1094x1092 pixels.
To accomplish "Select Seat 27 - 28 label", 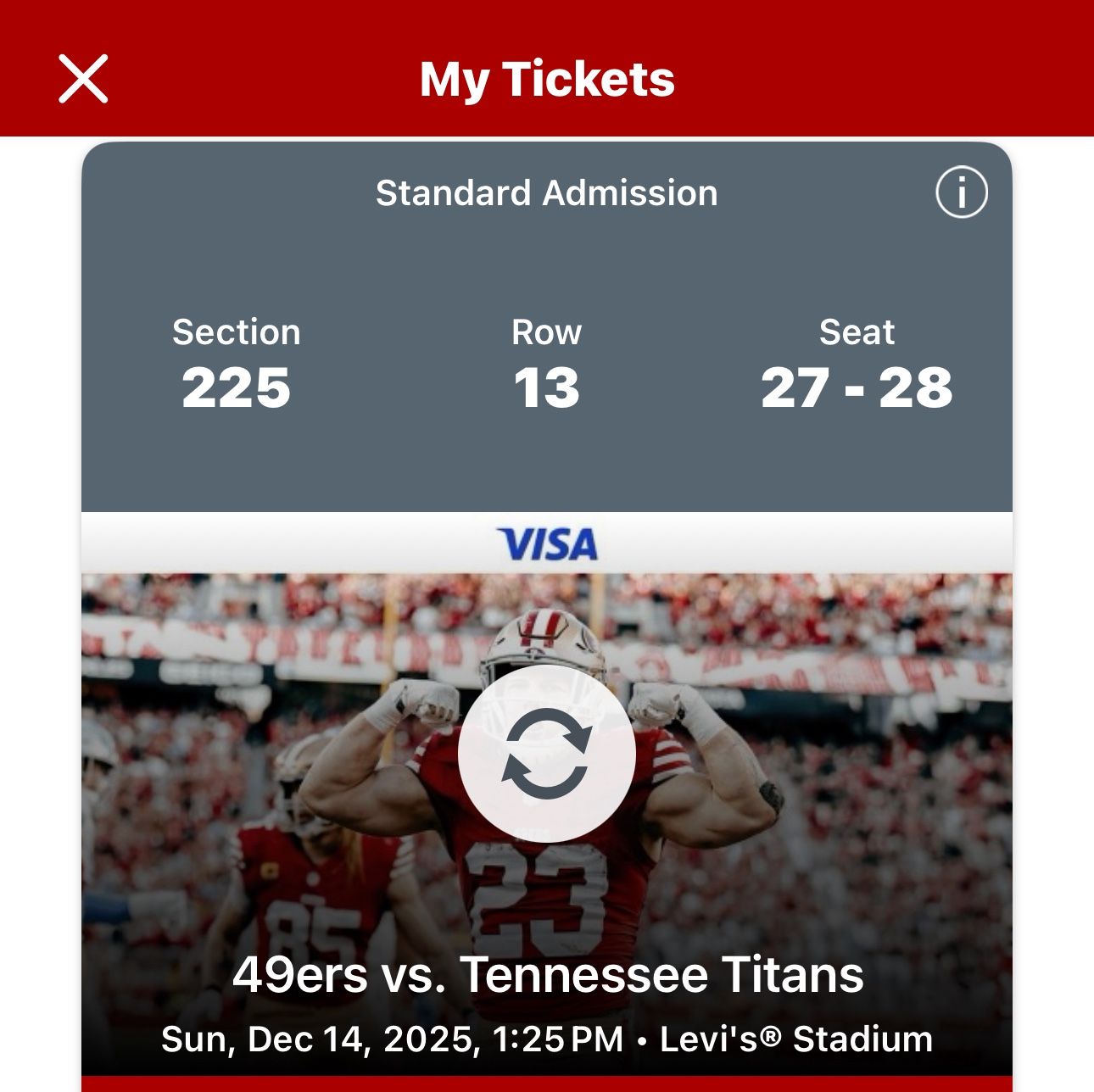I will pos(857,365).
